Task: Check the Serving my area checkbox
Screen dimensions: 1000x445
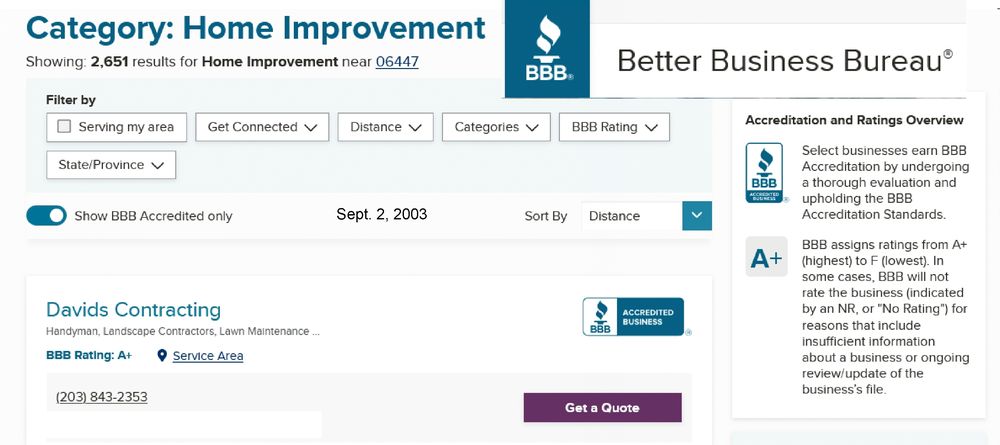Action: click(65, 127)
